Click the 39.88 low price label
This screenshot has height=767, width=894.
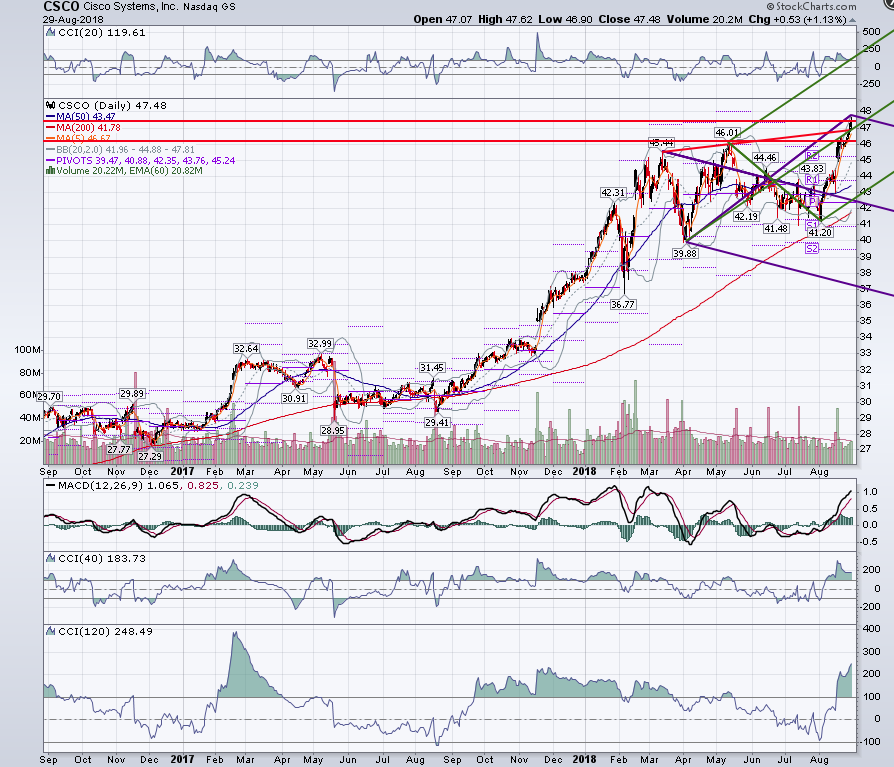pyautogui.click(x=685, y=253)
